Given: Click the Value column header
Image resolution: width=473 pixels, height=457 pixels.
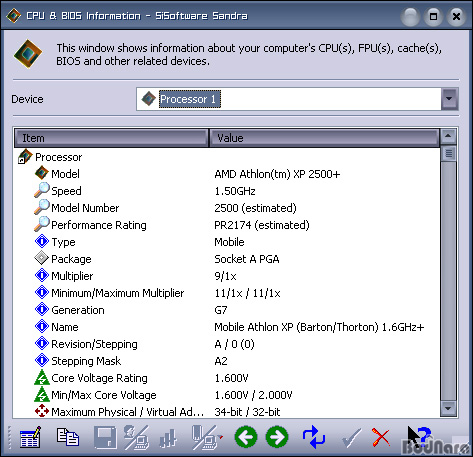Looking at the screenshot, I should click(324, 138).
